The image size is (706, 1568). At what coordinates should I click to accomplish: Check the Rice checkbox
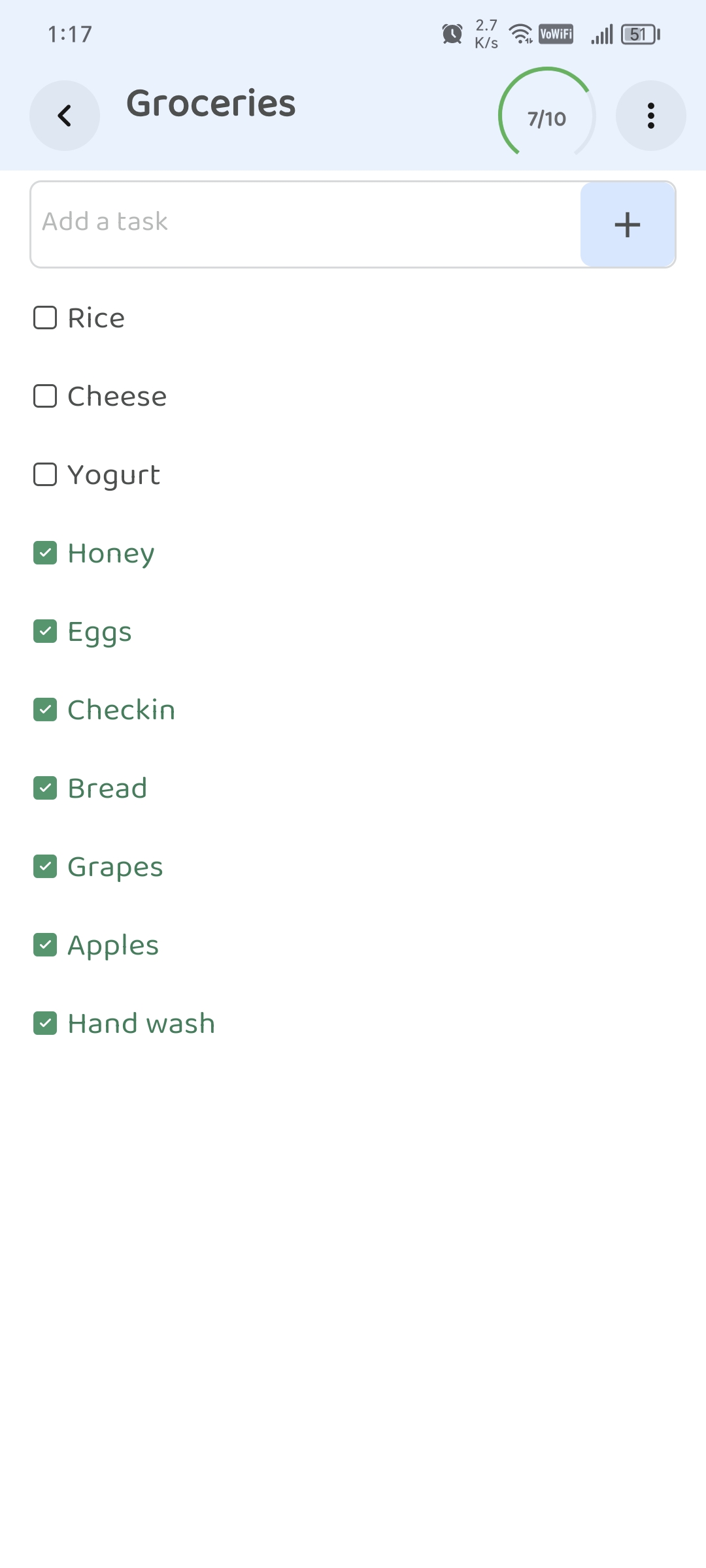click(x=45, y=318)
